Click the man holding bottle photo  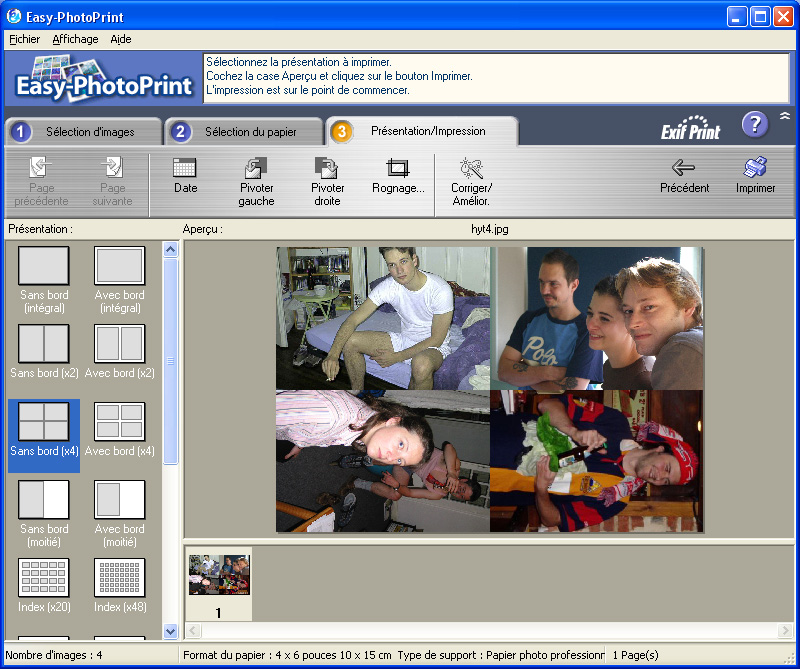tap(596, 461)
